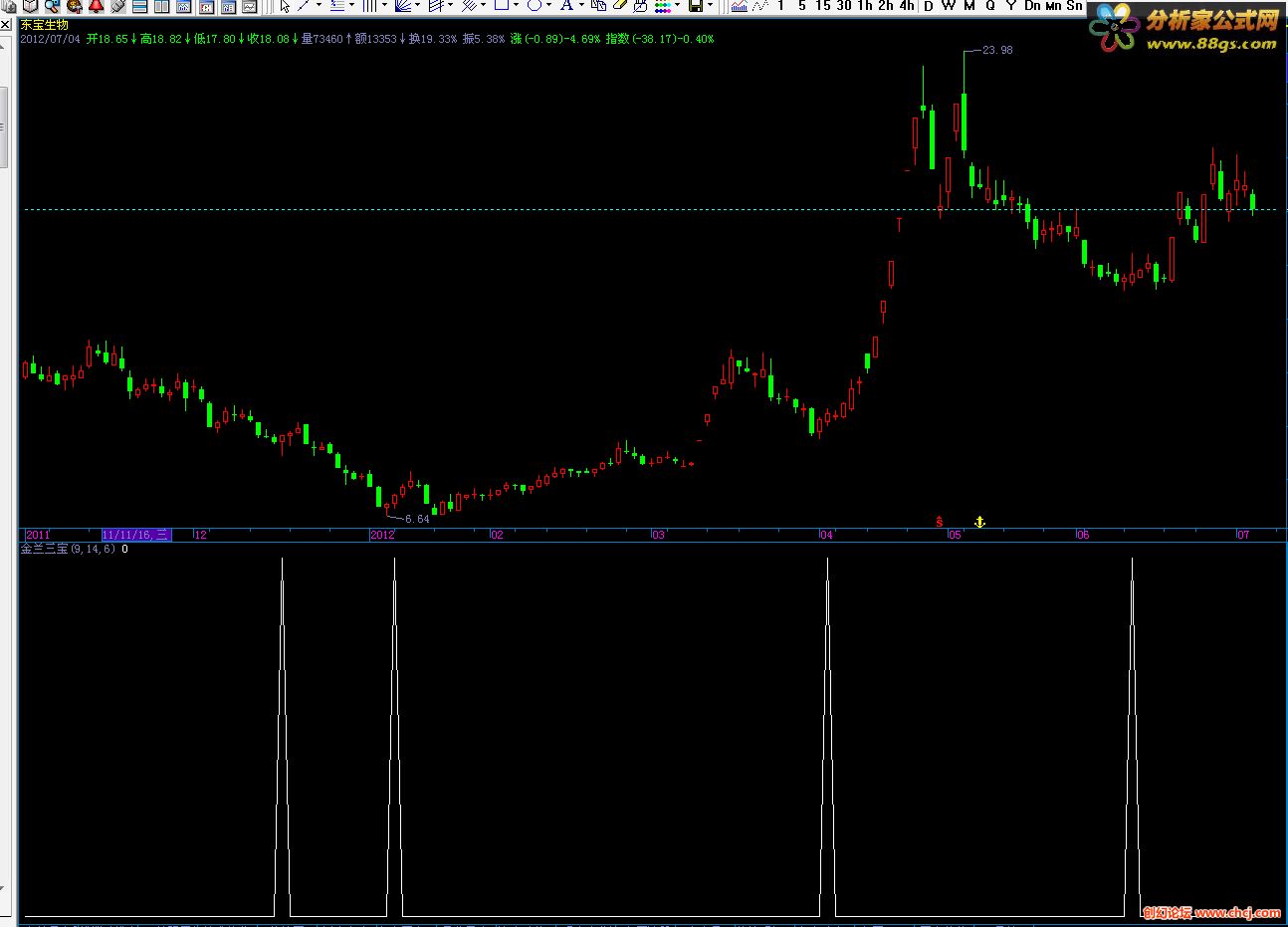Click the red dollar sign marker
1288x927 pixels.
point(939,521)
